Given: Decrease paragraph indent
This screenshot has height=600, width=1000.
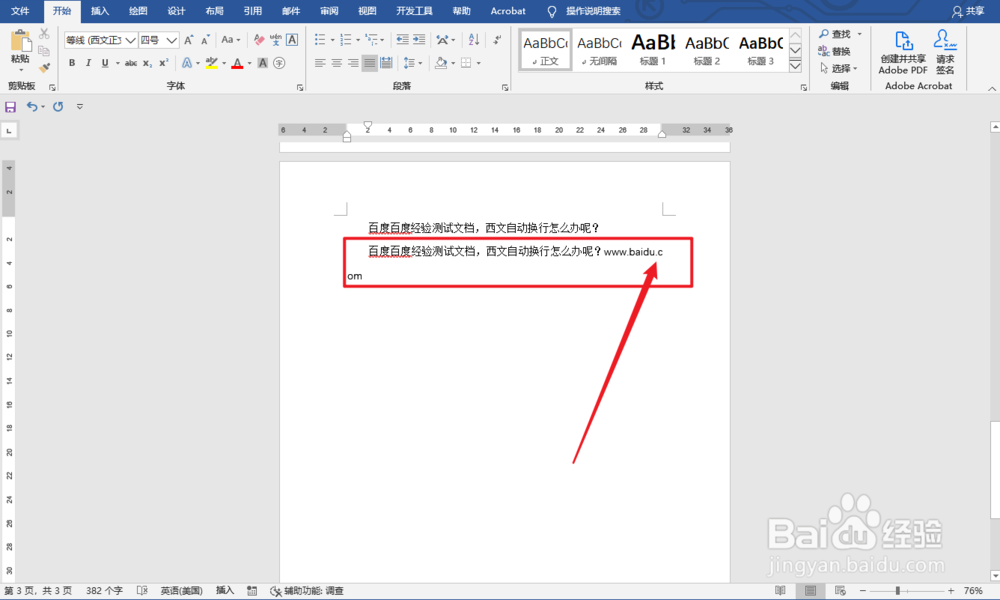Looking at the screenshot, I should tap(402, 40).
